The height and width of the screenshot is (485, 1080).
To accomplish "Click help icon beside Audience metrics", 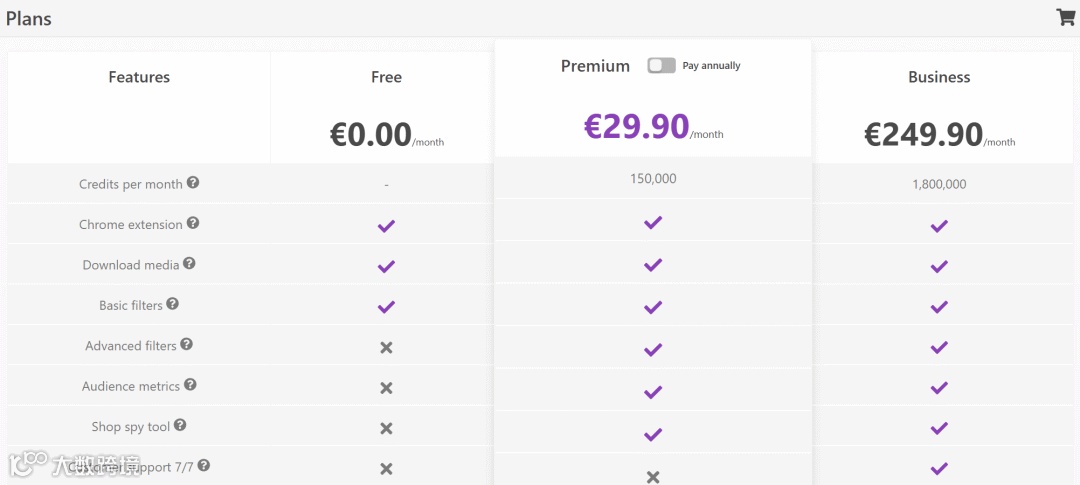I will click(x=190, y=385).
